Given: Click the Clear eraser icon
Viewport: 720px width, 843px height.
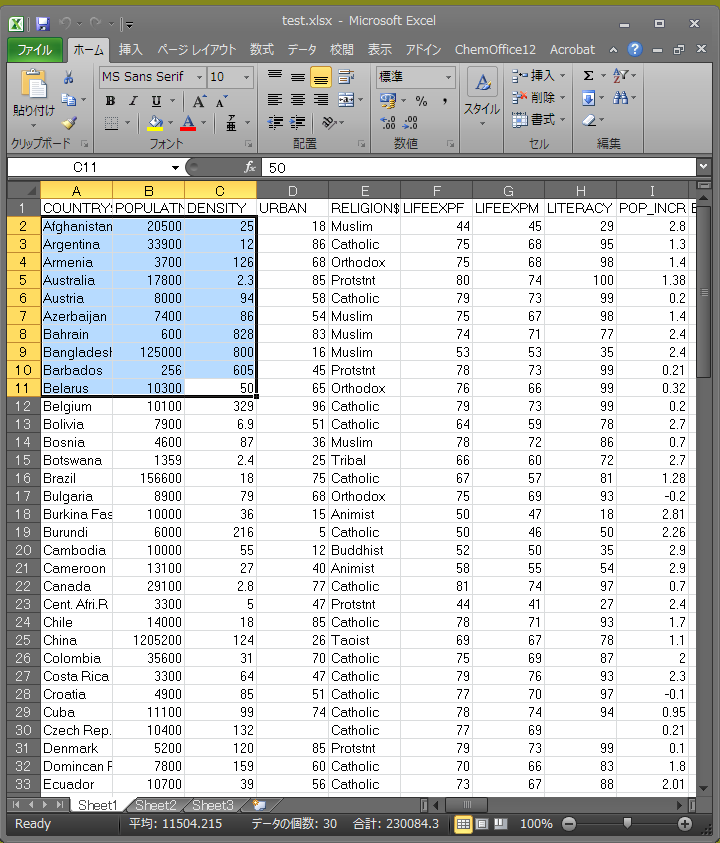Looking at the screenshot, I should [589, 120].
